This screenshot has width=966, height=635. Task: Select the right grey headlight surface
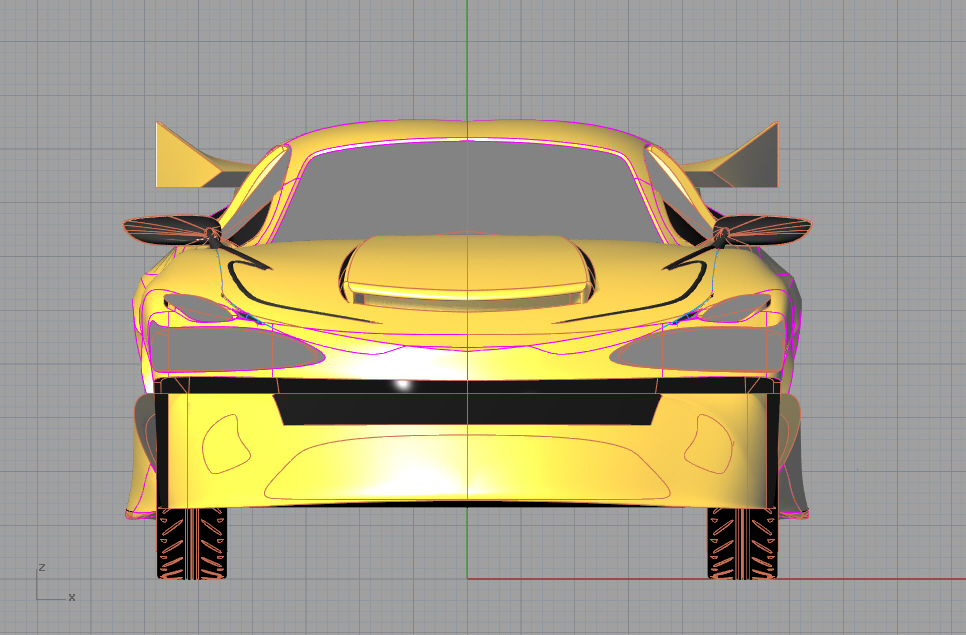click(x=696, y=349)
